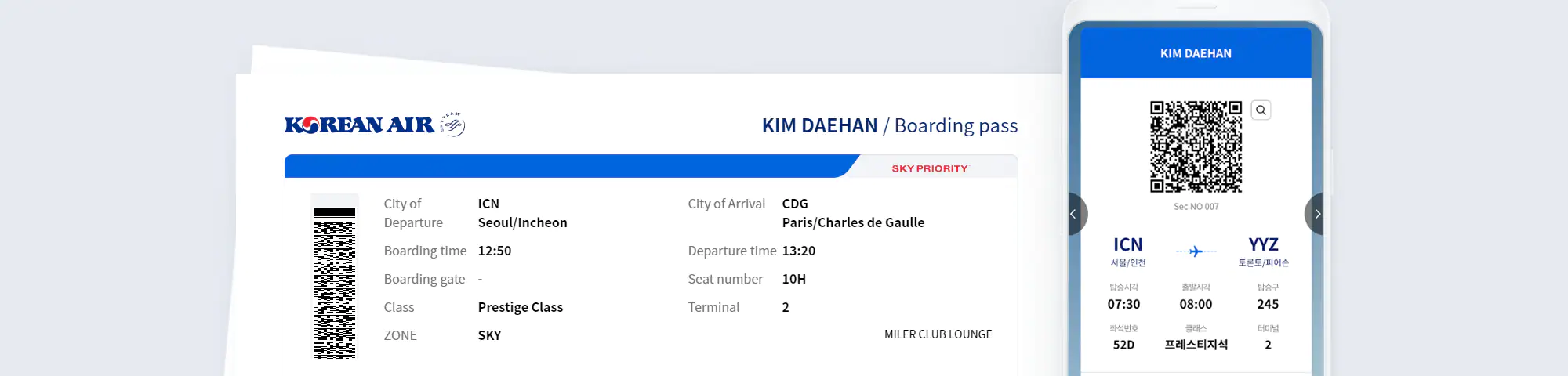Tap gate number 245 on phone

coord(1268,304)
